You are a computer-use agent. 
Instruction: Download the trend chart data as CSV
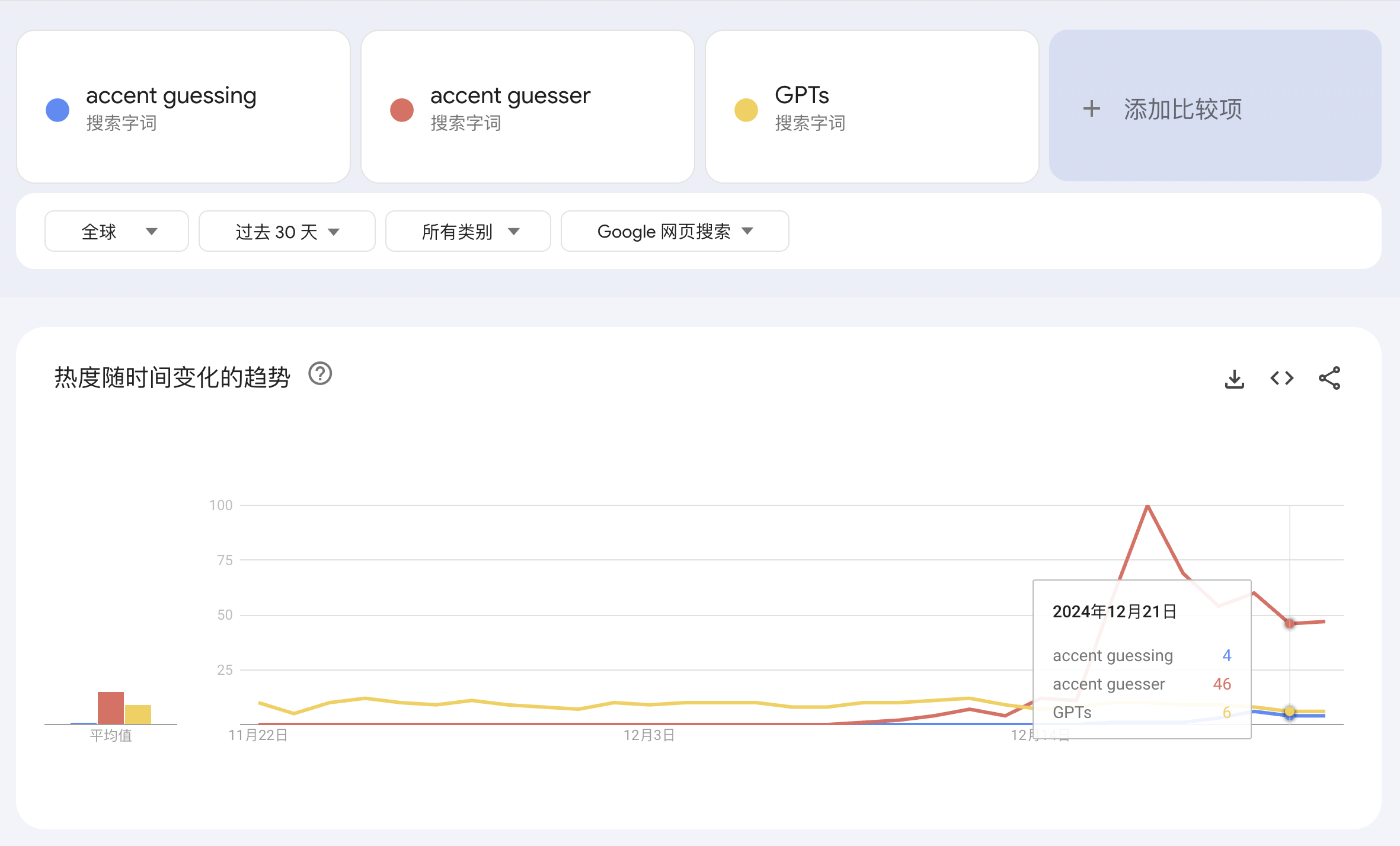pos(1234,379)
